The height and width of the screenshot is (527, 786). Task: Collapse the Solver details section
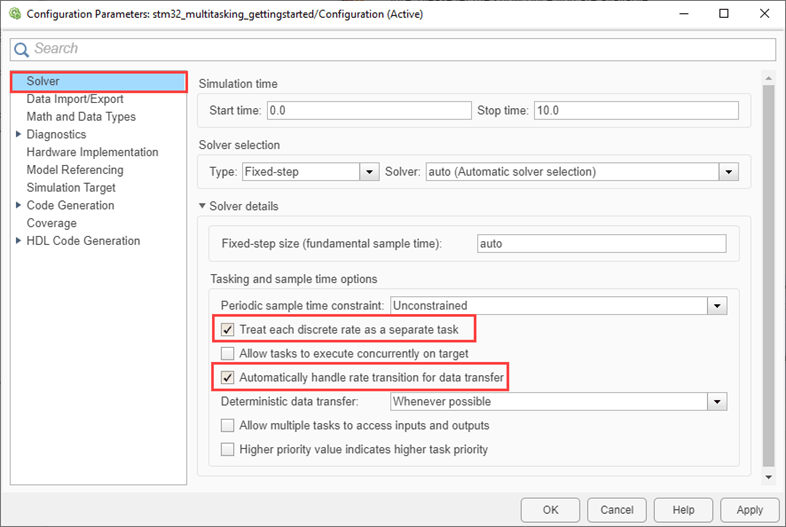coord(203,206)
